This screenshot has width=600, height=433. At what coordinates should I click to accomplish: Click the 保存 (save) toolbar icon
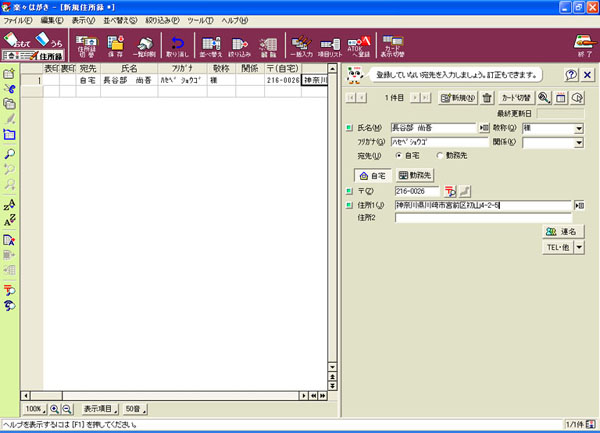tap(115, 44)
